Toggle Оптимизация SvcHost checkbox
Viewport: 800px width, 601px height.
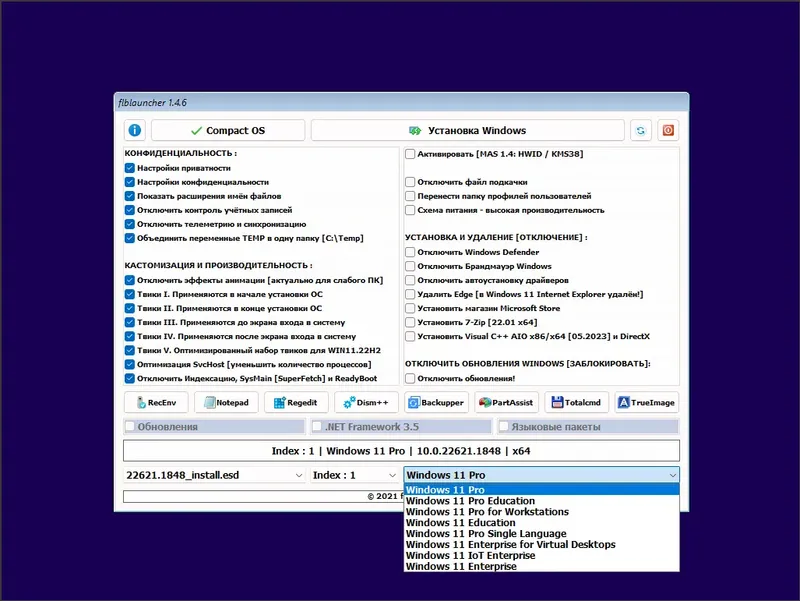coord(130,364)
